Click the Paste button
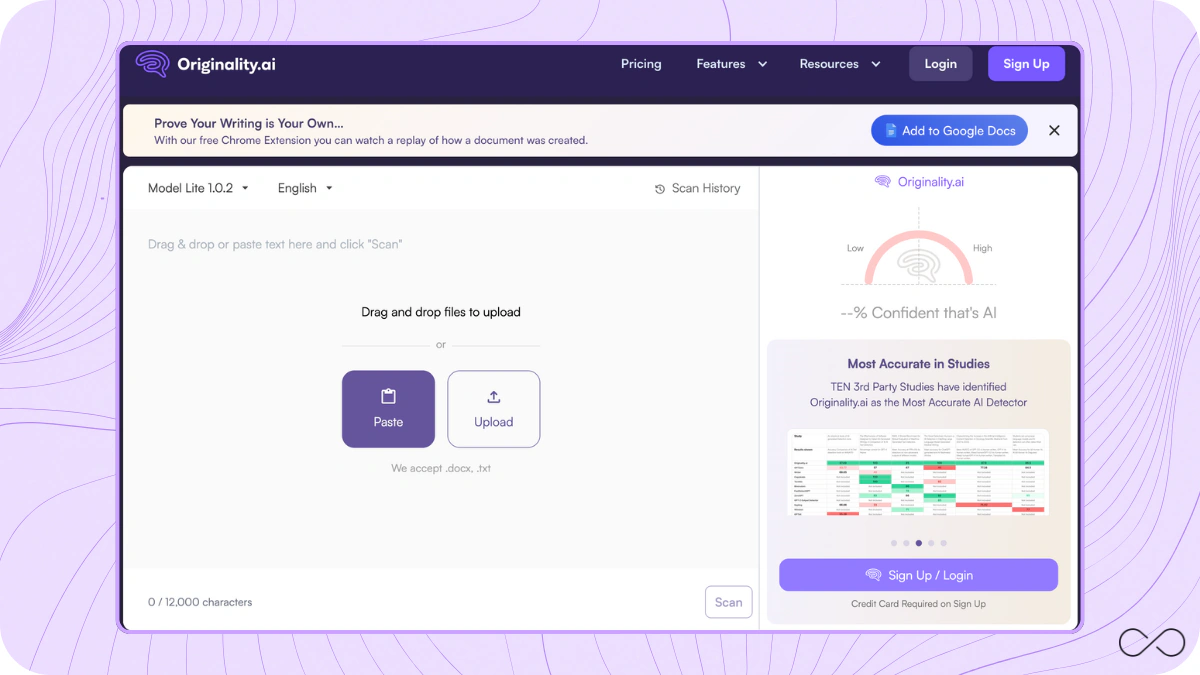Screen dimensions: 1200x675 point(388,409)
